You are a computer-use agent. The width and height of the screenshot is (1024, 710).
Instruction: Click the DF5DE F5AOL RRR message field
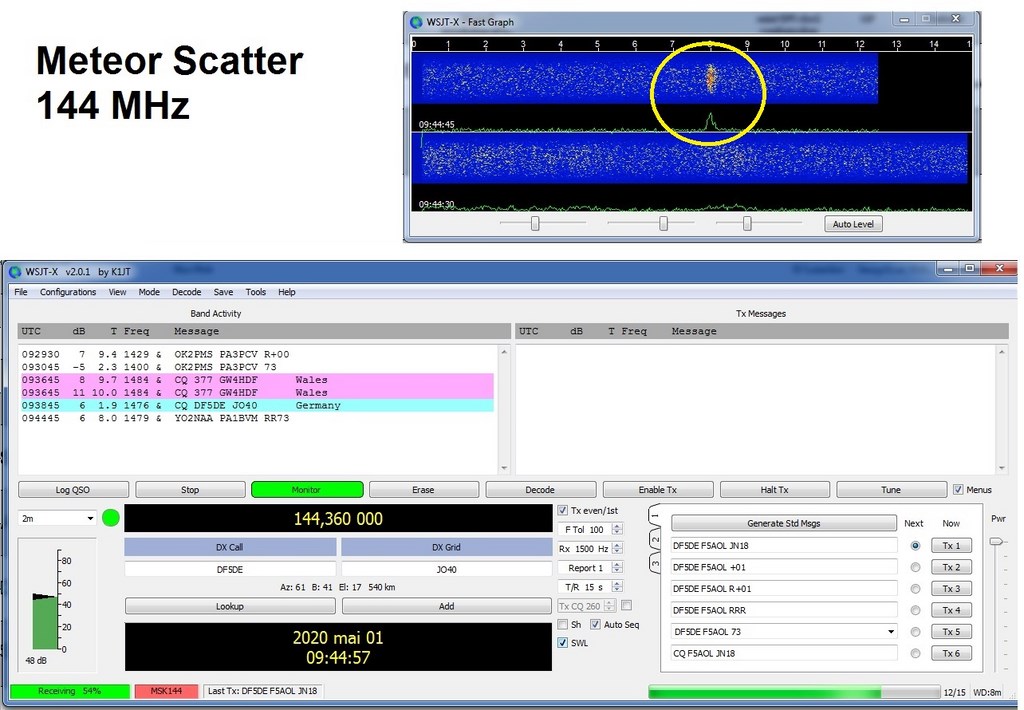(x=784, y=610)
